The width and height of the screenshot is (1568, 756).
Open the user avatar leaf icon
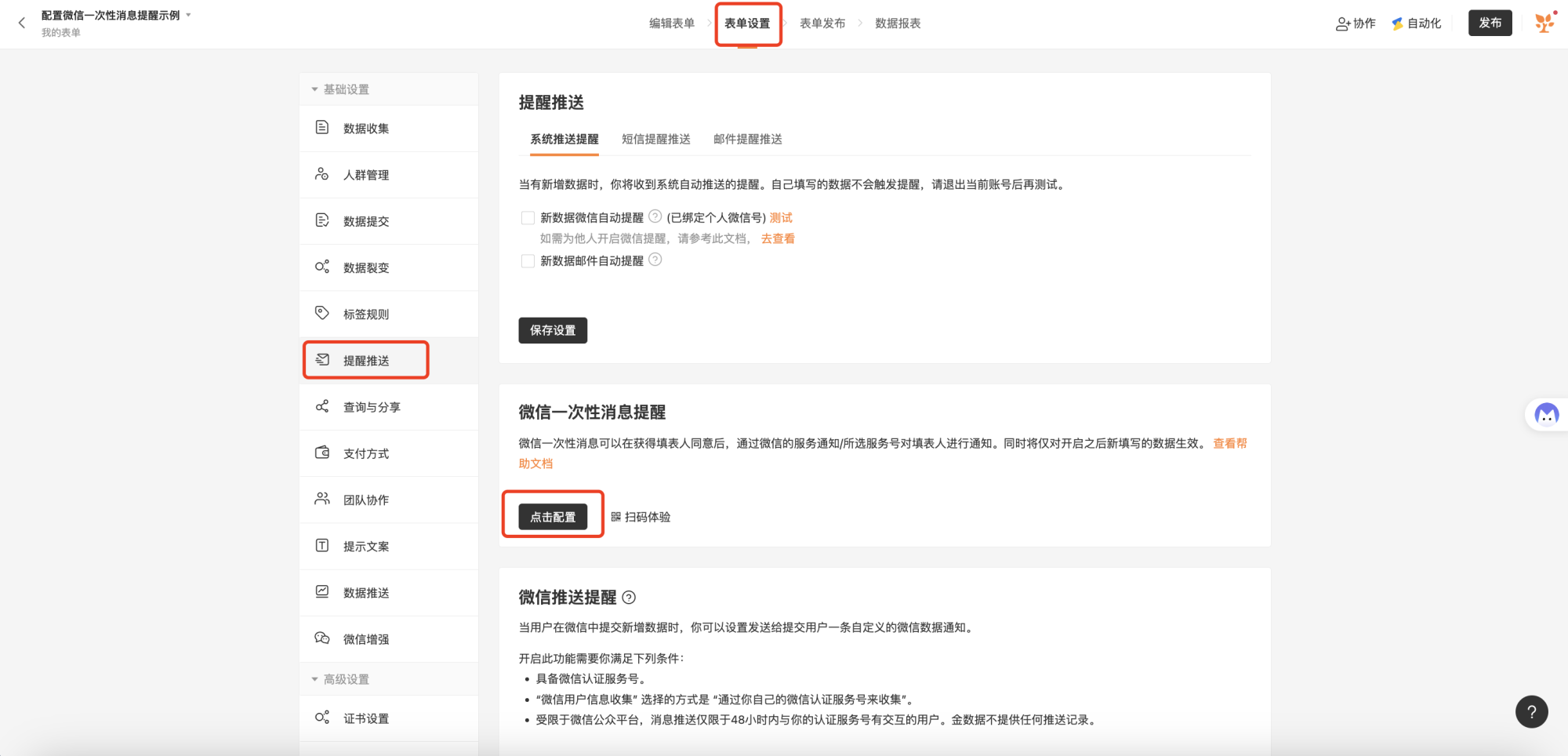click(x=1545, y=23)
